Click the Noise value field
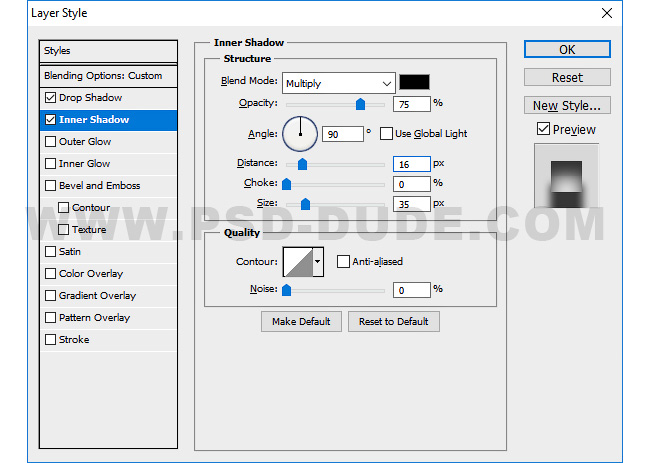The width and height of the screenshot is (650, 463). click(x=412, y=290)
